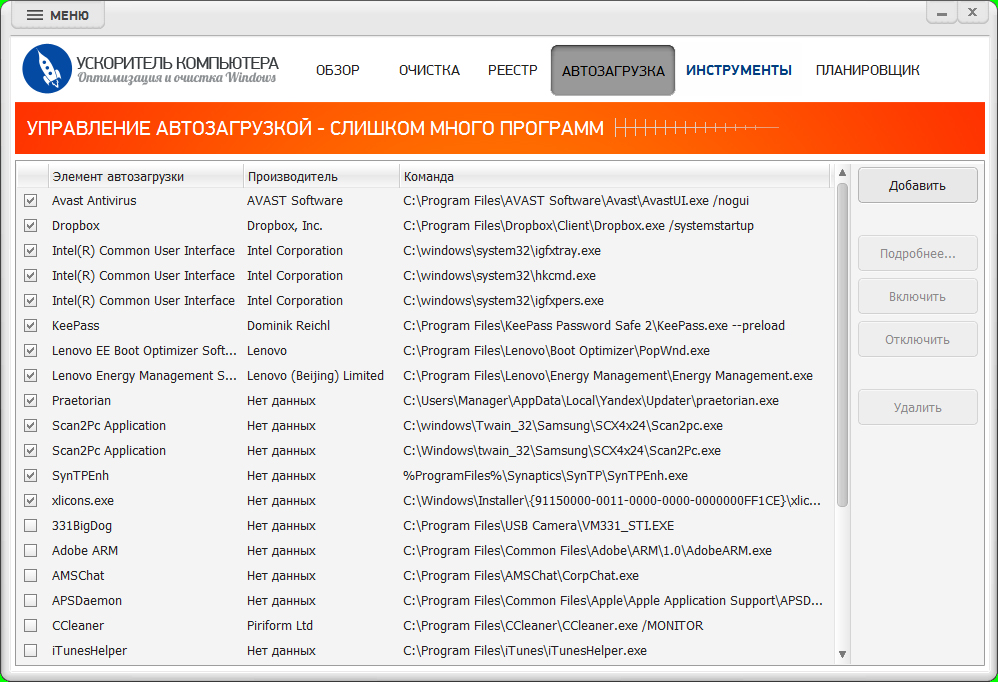
Task: Click the scrollbar down arrow
Action: click(842, 654)
